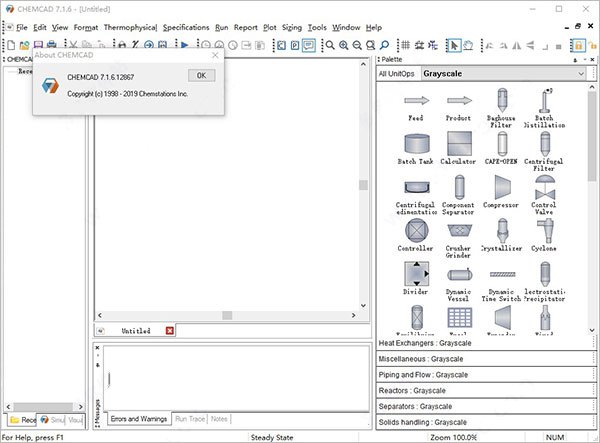This screenshot has width=600, height=443.
Task: Select the Divider unit op icon
Action: point(416,274)
